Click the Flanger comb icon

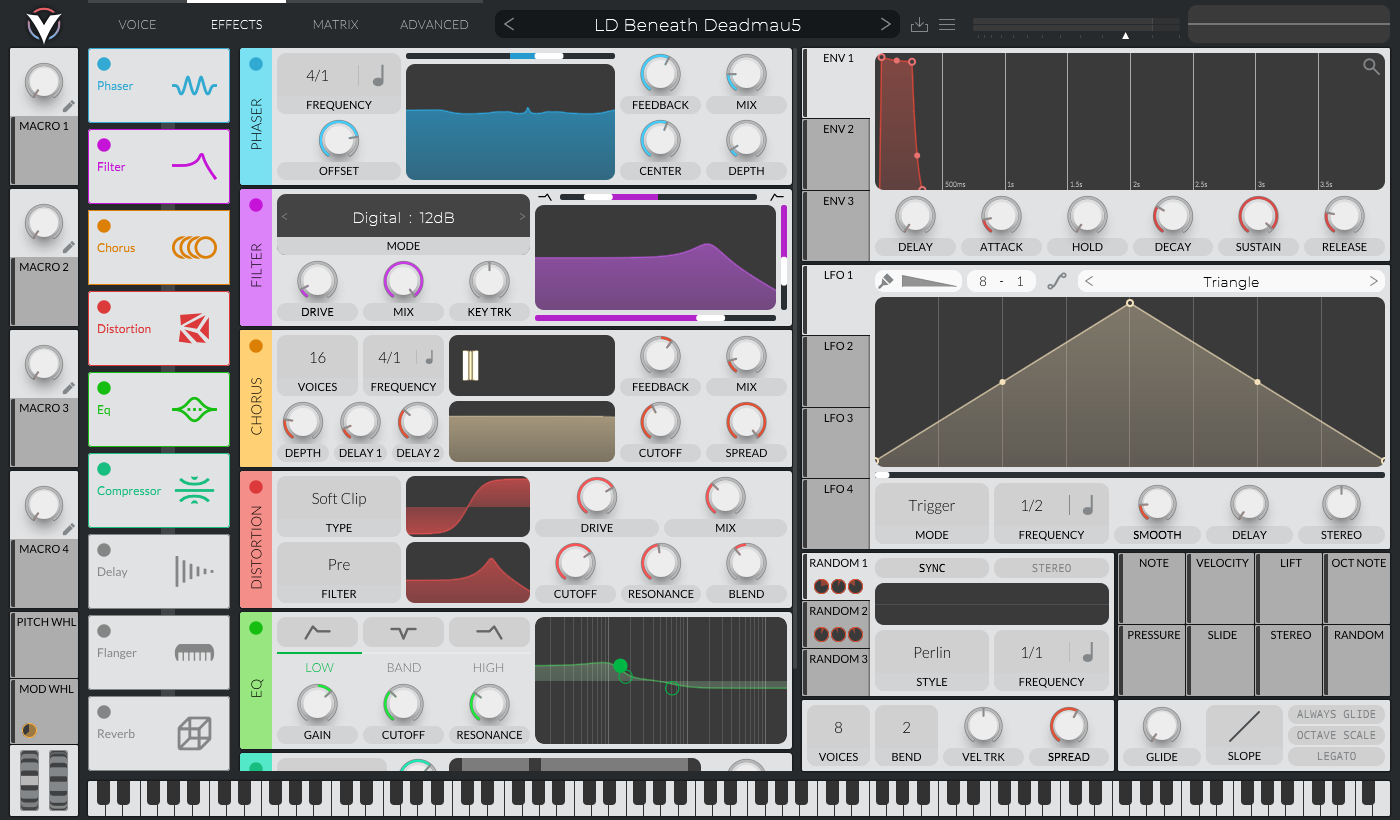point(194,652)
